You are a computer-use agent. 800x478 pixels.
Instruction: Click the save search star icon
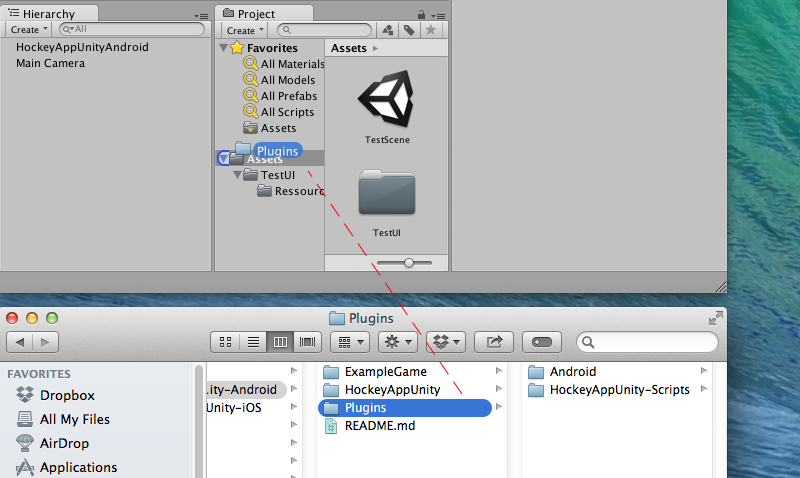(431, 30)
